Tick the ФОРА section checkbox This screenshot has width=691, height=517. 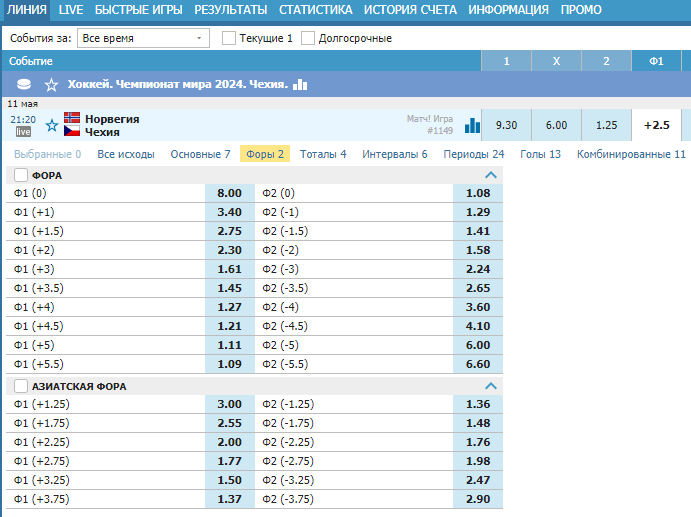coord(21,175)
